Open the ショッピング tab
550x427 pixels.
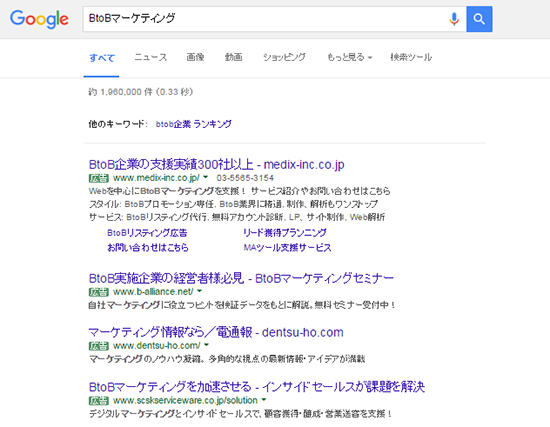pyautogui.click(x=284, y=57)
